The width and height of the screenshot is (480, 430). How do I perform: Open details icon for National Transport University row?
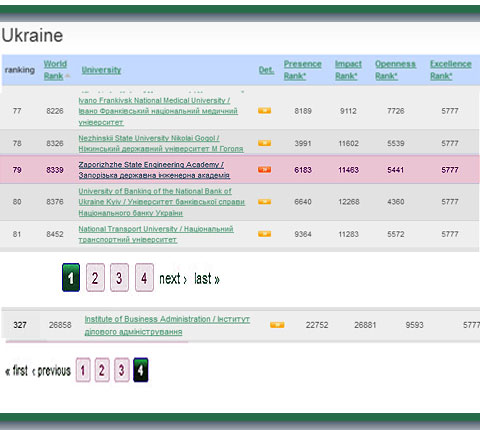point(264,234)
